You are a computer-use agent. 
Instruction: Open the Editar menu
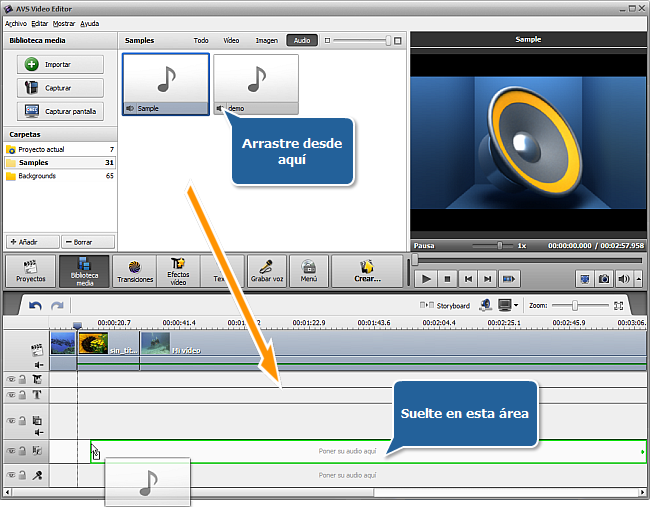click(x=40, y=24)
